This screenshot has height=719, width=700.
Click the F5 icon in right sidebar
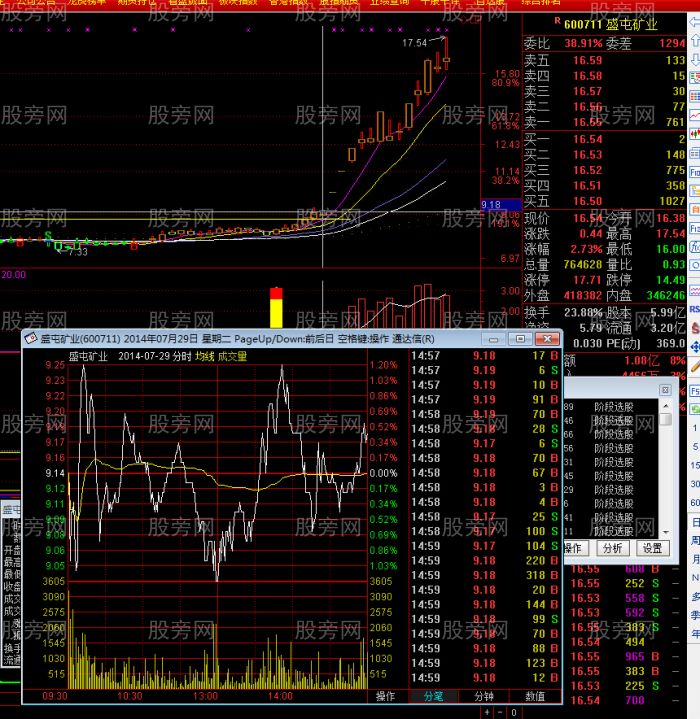[x=695, y=391]
